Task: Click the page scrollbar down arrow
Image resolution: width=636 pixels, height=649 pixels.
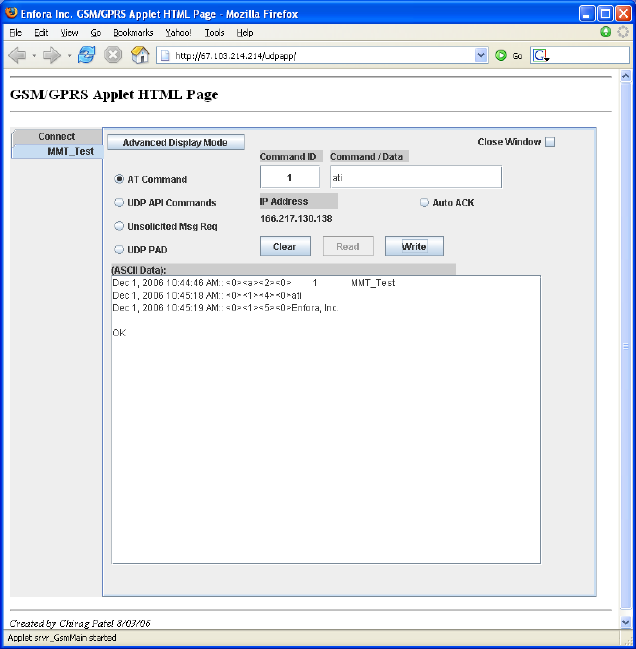Action: 625,622
